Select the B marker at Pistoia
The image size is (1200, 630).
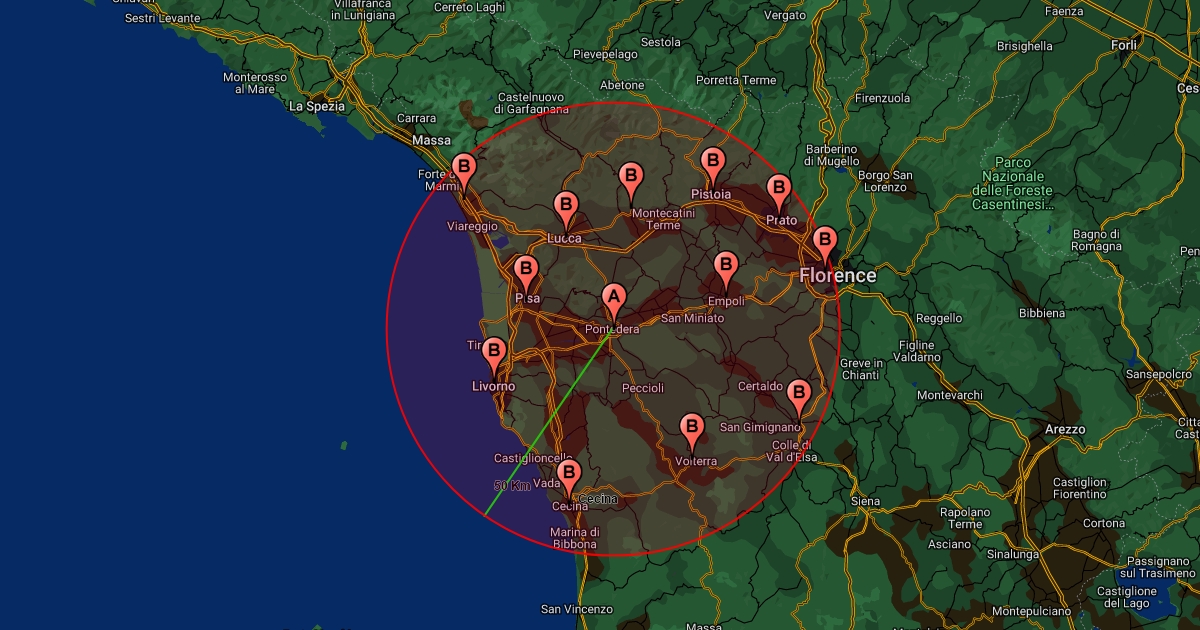pos(712,162)
